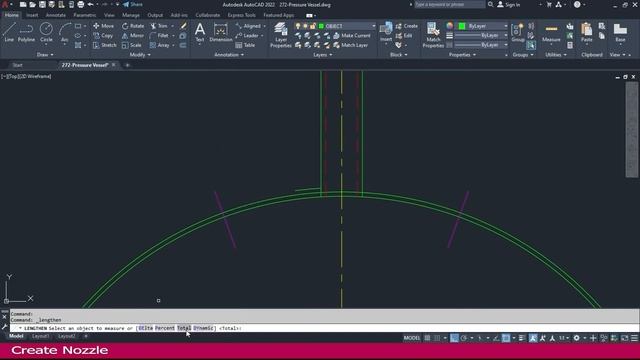Screen dimensions: 640x360
Task: Click the Rotate tool
Action: click(133, 26)
